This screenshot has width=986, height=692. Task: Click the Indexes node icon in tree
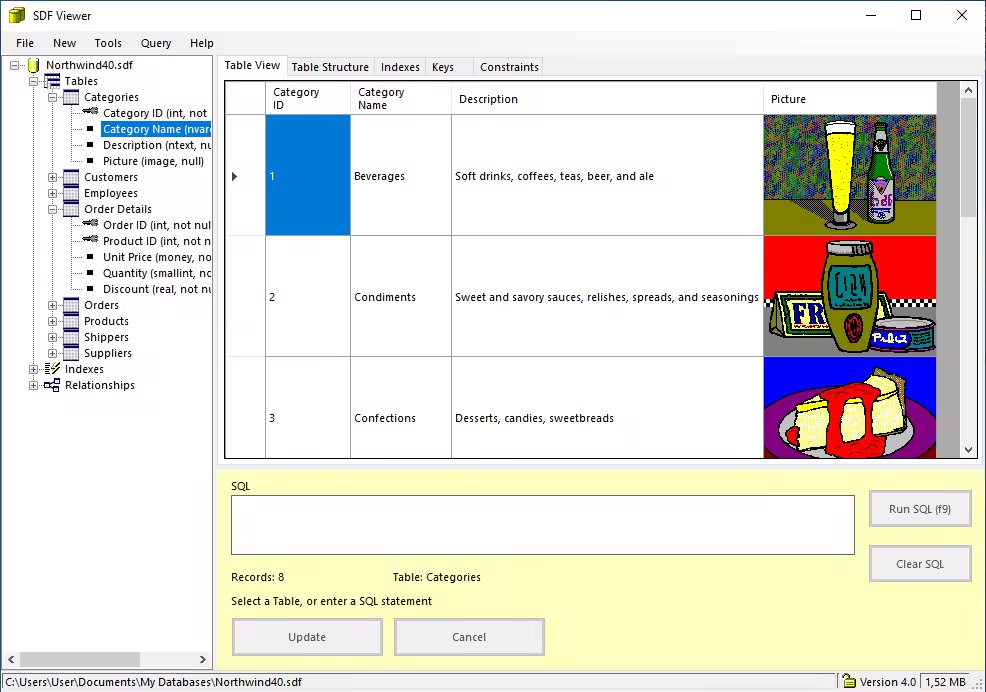52,369
